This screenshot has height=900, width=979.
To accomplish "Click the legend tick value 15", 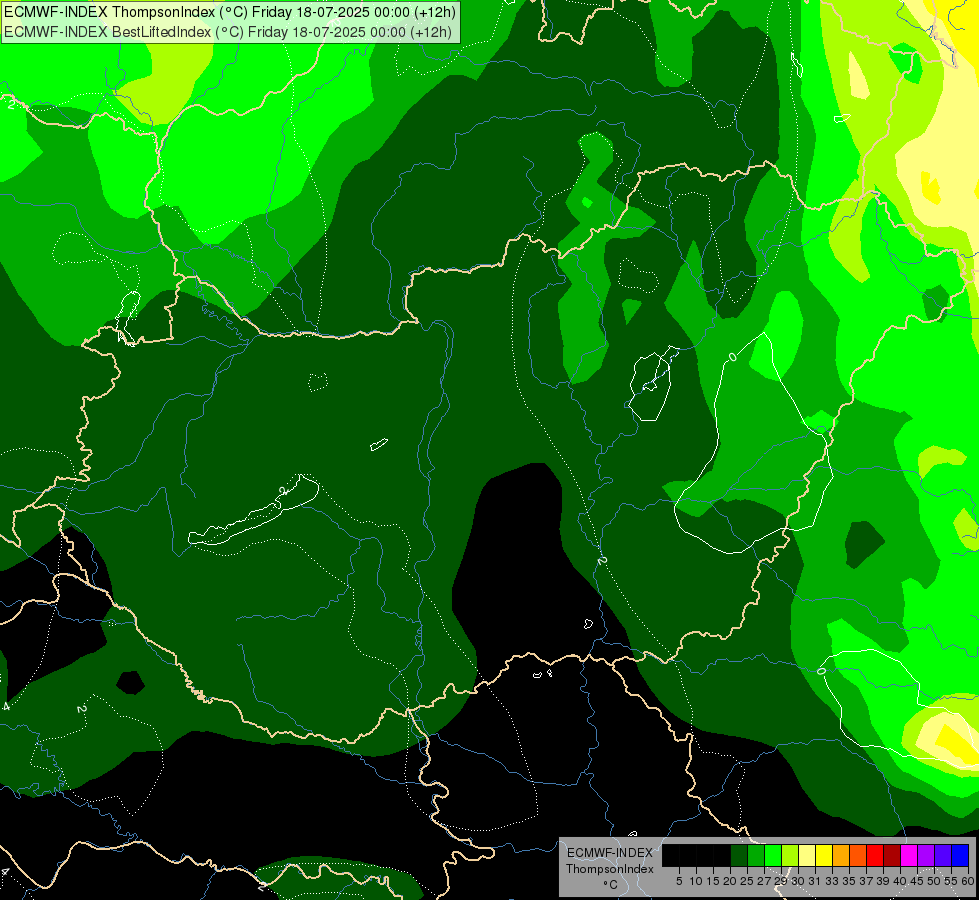I will point(713,881).
